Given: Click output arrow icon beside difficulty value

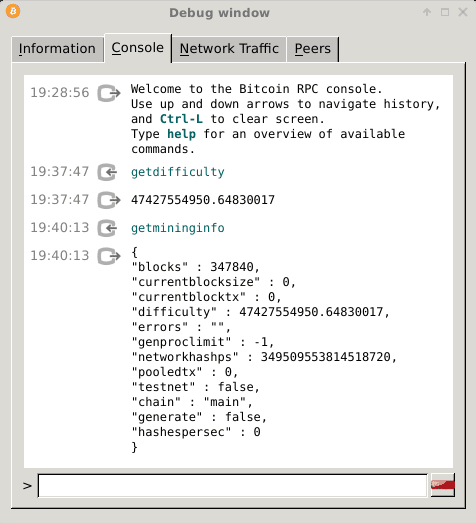Looking at the screenshot, I should [109, 200].
